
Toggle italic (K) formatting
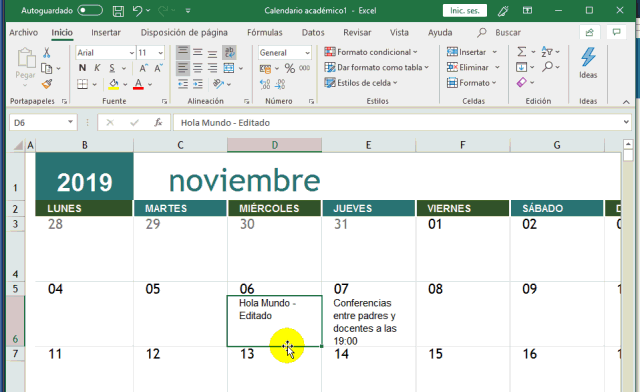point(97,68)
